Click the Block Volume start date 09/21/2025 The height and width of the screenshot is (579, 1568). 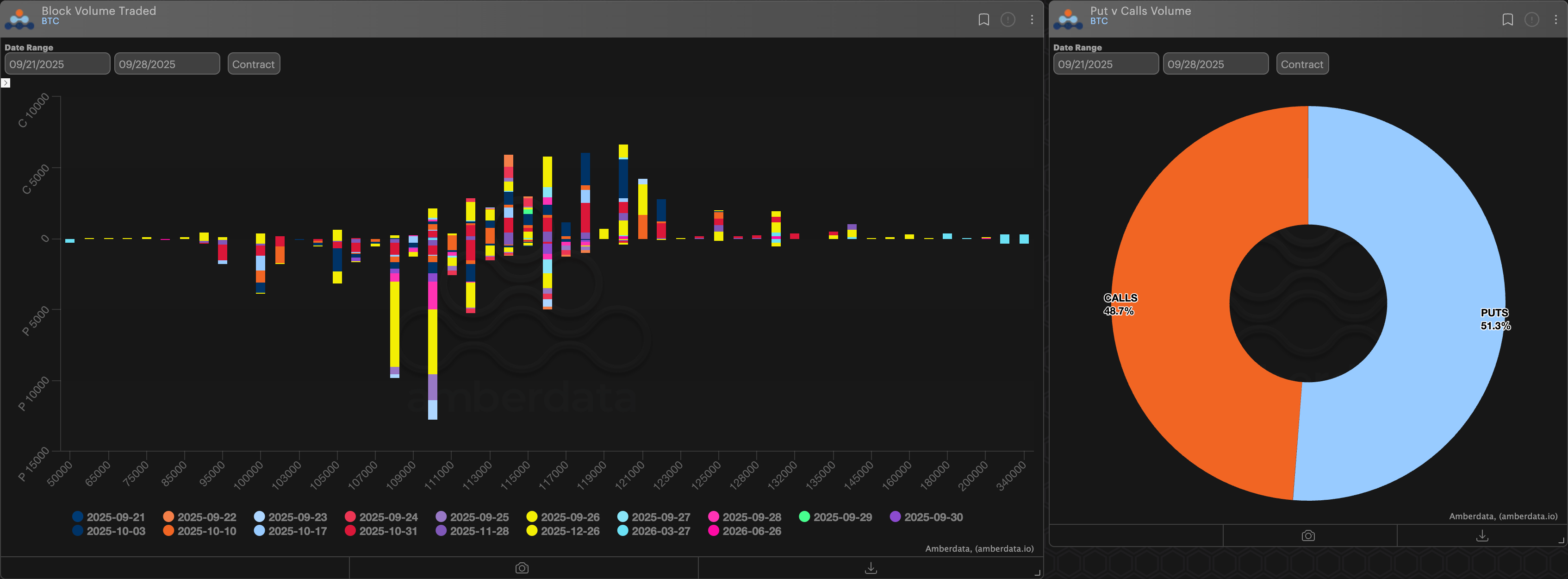[57, 64]
